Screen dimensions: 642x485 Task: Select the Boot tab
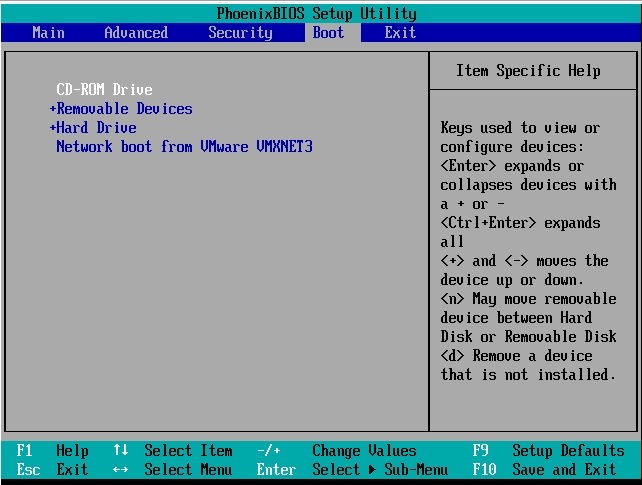point(328,33)
